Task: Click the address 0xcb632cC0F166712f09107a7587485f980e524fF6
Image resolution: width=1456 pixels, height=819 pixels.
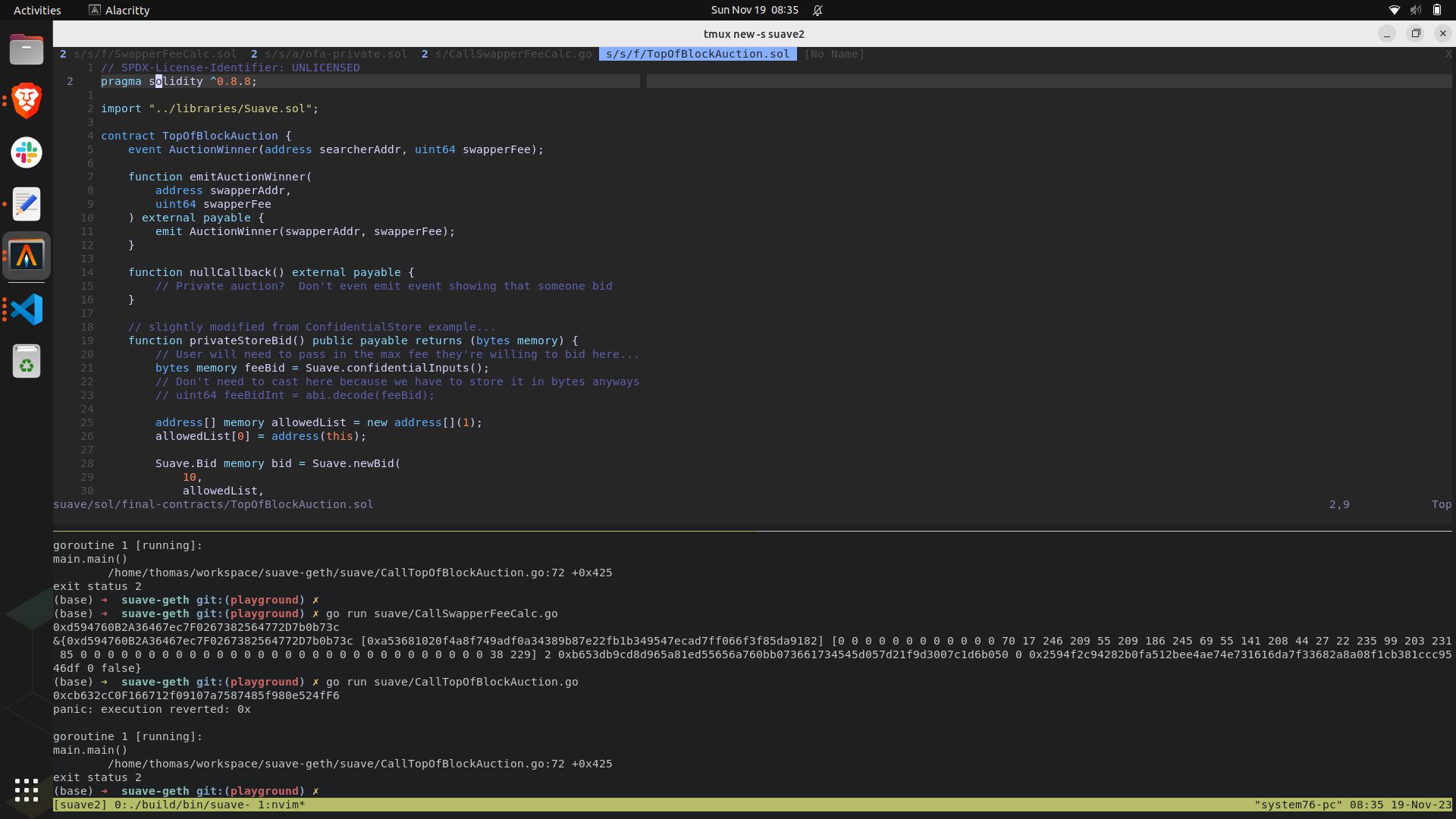Action: click(x=196, y=695)
